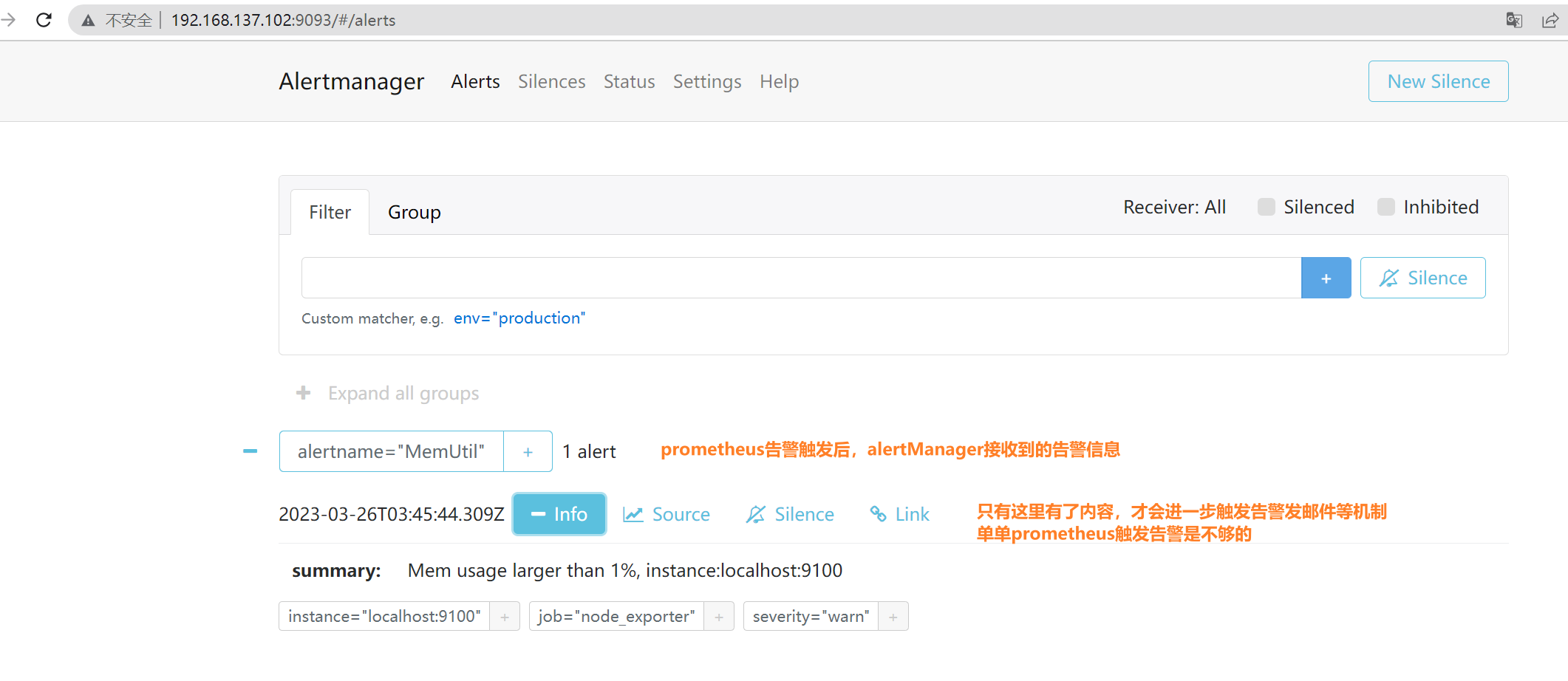The width and height of the screenshot is (1568, 681).
Task: Click the share page icon
Action: [x=1550, y=20]
